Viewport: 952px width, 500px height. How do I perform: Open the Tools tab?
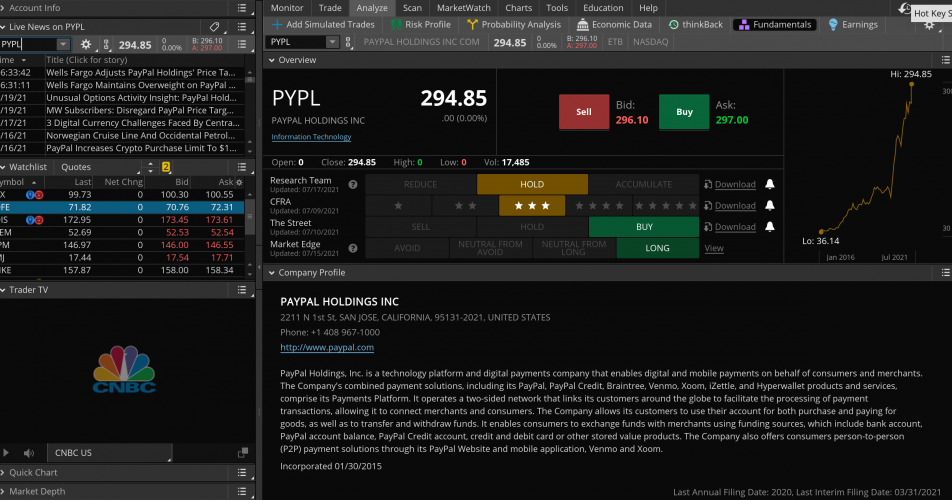pos(557,8)
